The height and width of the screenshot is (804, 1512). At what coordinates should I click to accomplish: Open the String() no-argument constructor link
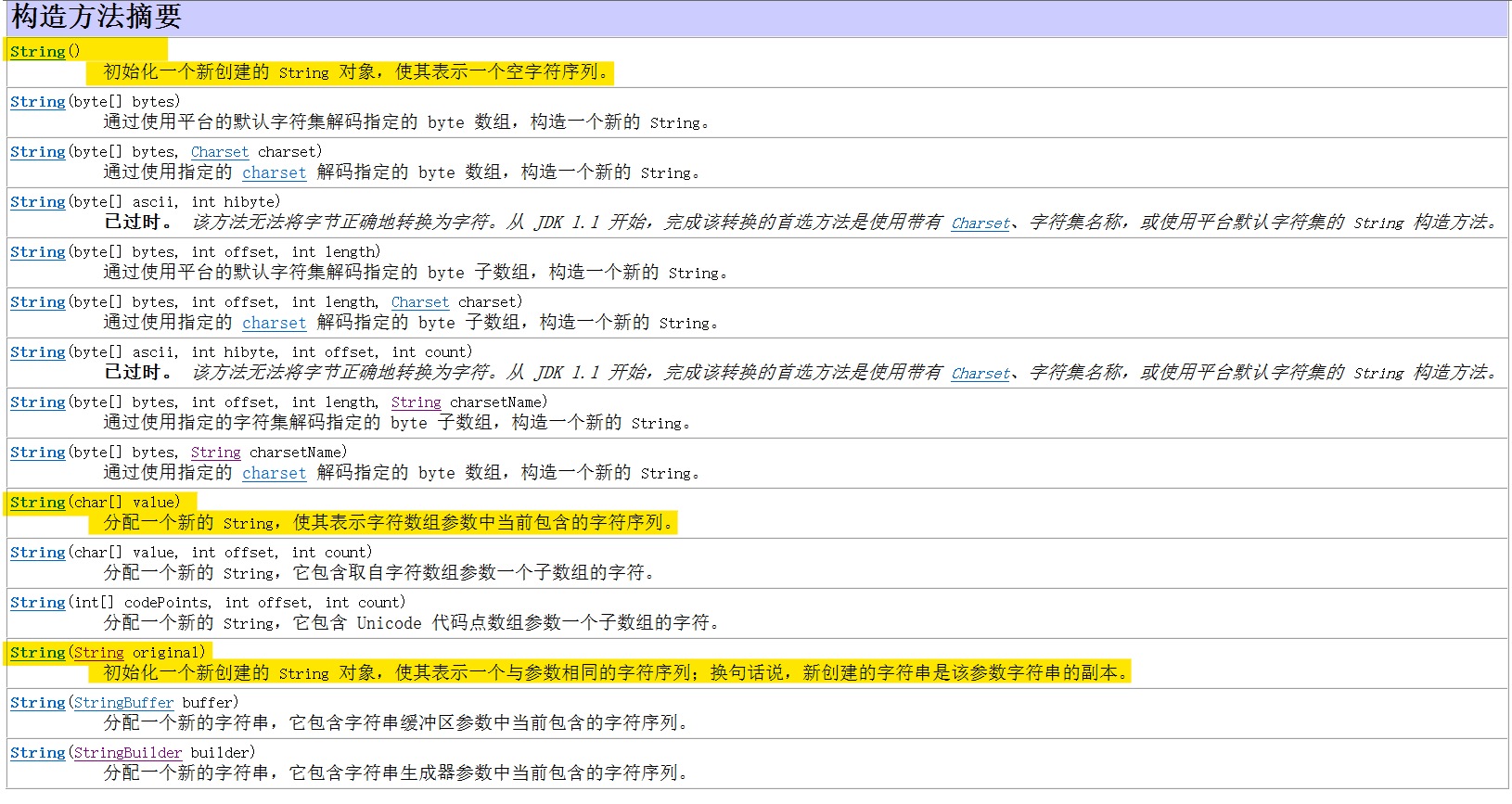[x=38, y=52]
